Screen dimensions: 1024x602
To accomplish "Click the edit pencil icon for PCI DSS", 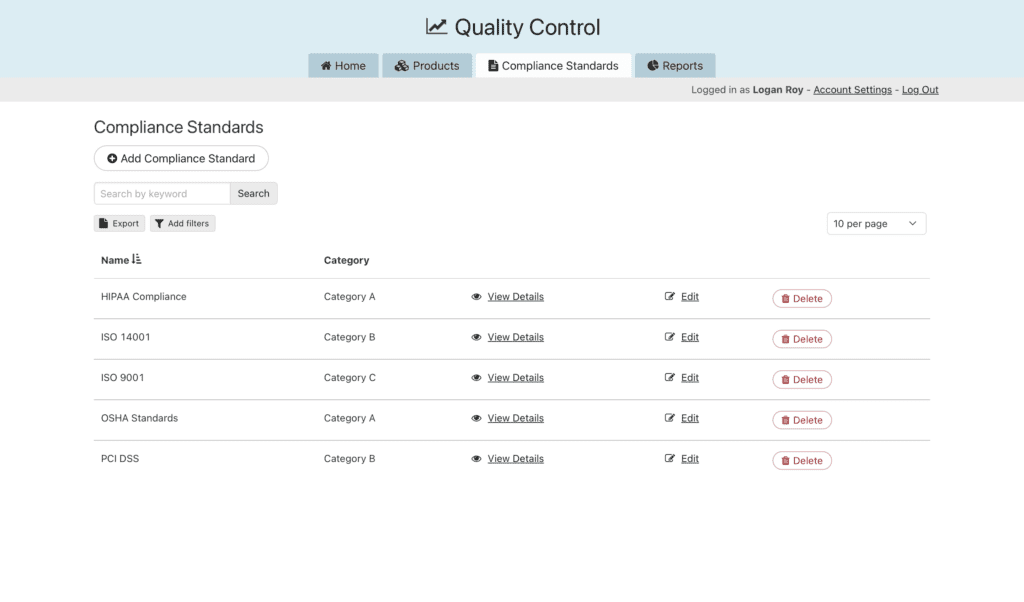I will [670, 459].
